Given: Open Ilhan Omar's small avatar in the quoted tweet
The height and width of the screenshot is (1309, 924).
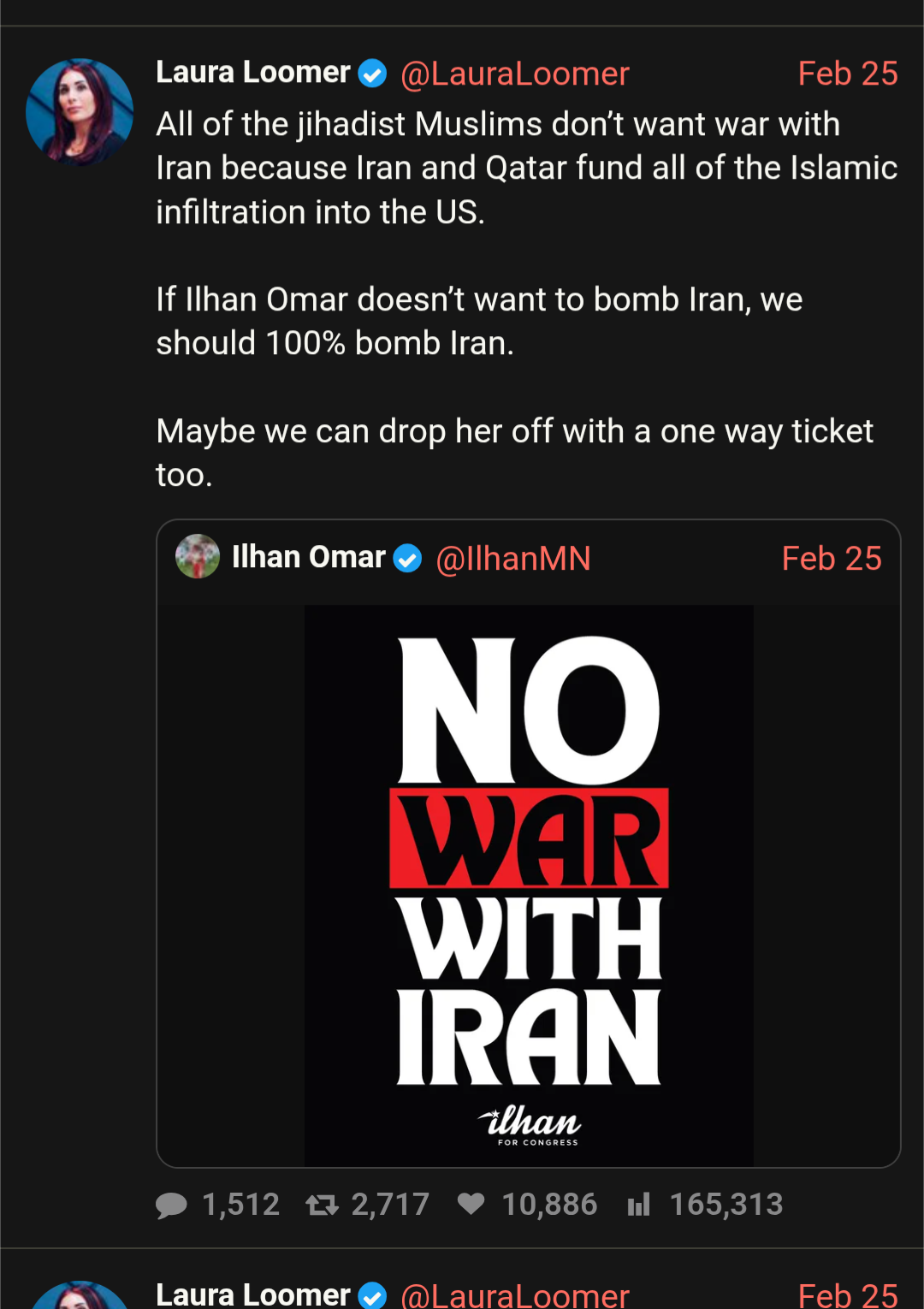Looking at the screenshot, I should click(198, 557).
